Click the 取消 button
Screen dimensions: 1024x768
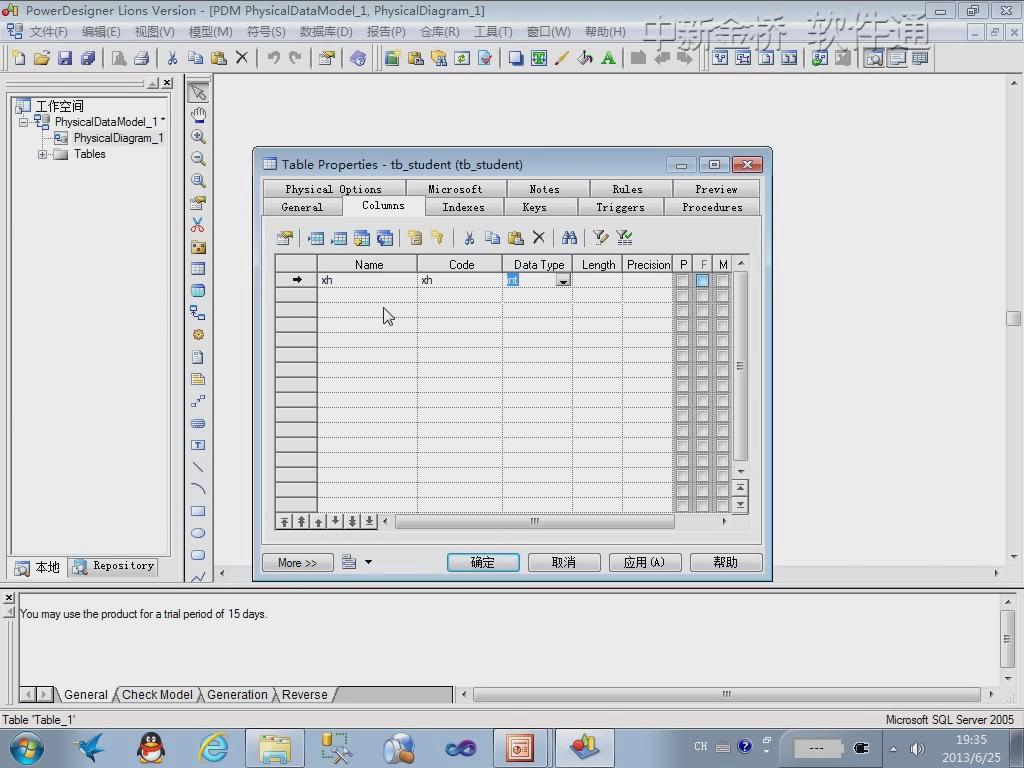564,562
